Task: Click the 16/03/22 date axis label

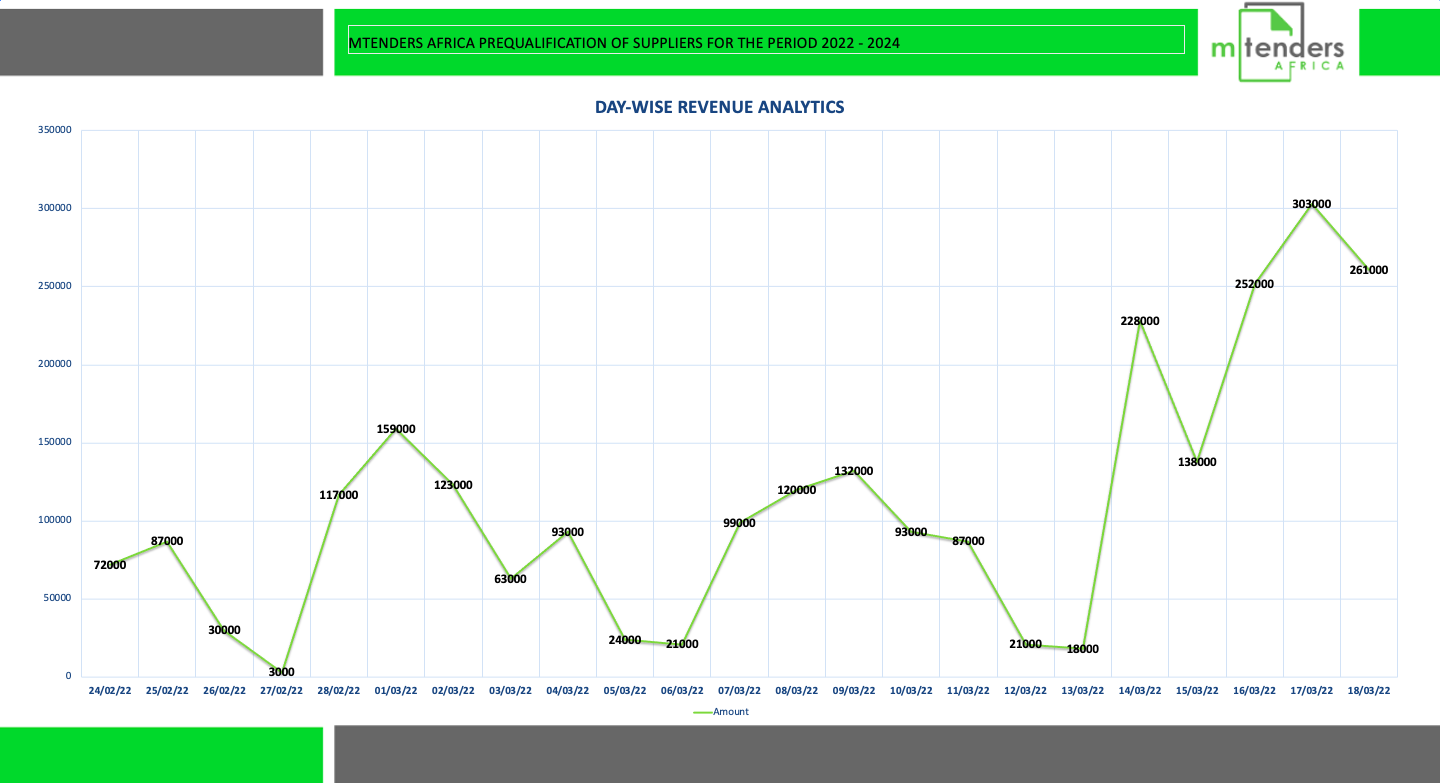Action: point(1254,690)
